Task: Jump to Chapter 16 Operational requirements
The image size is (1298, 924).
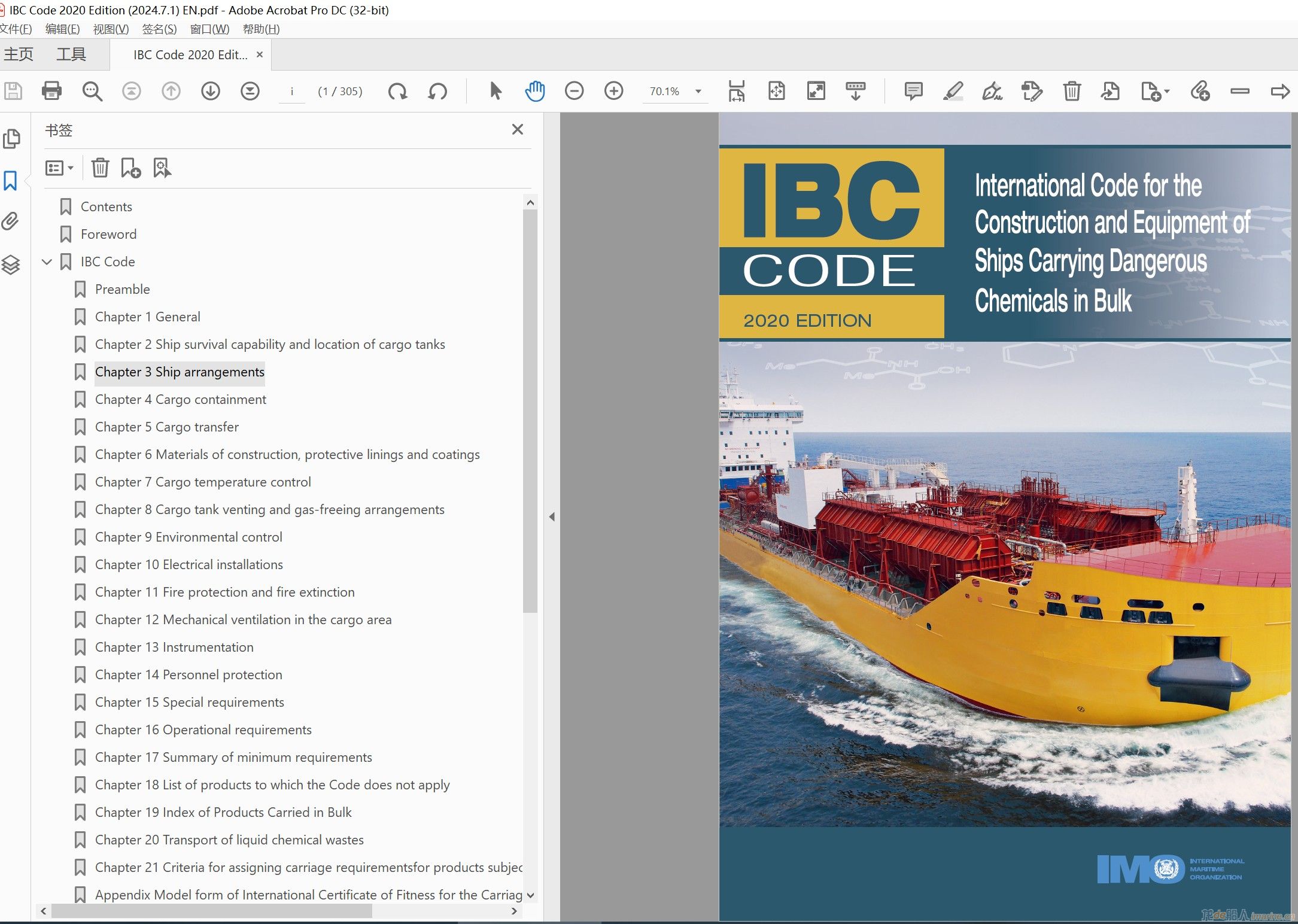Action: (203, 730)
